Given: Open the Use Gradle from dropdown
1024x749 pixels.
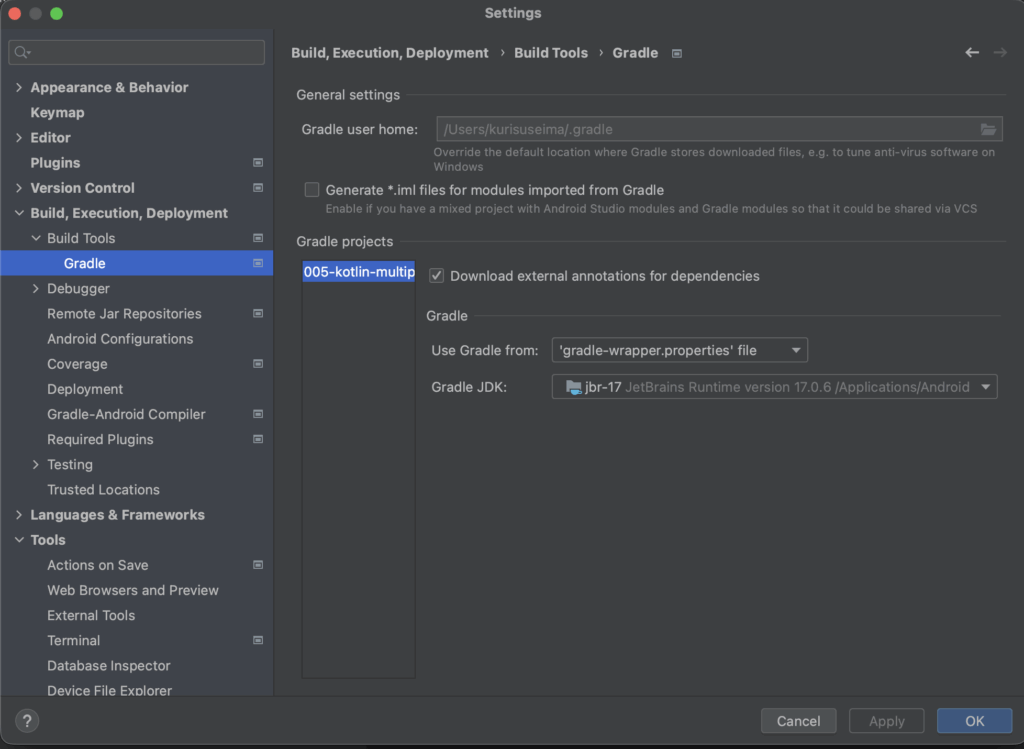Looking at the screenshot, I should click(x=679, y=350).
